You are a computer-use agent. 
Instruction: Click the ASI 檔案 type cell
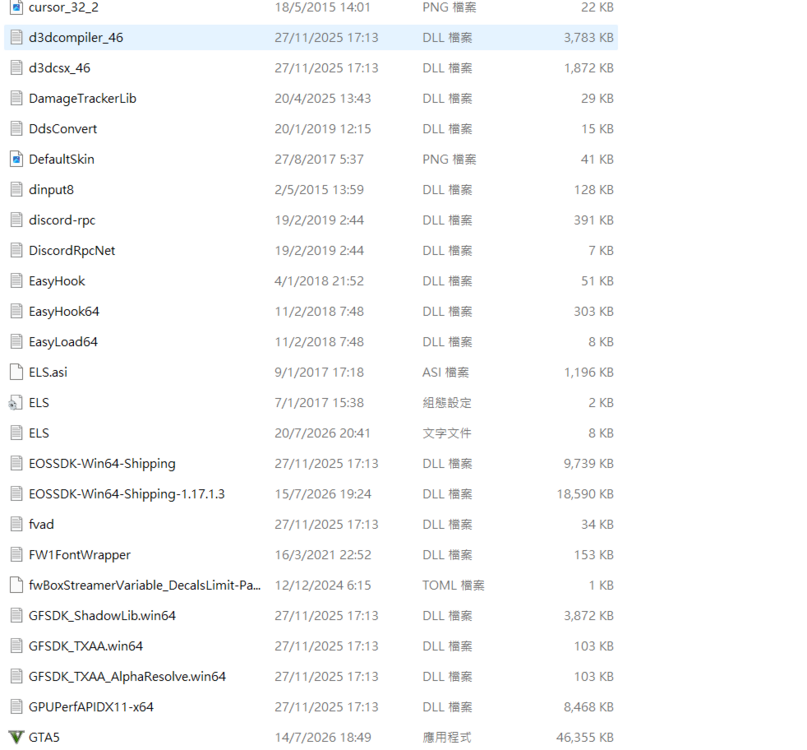click(x=446, y=372)
